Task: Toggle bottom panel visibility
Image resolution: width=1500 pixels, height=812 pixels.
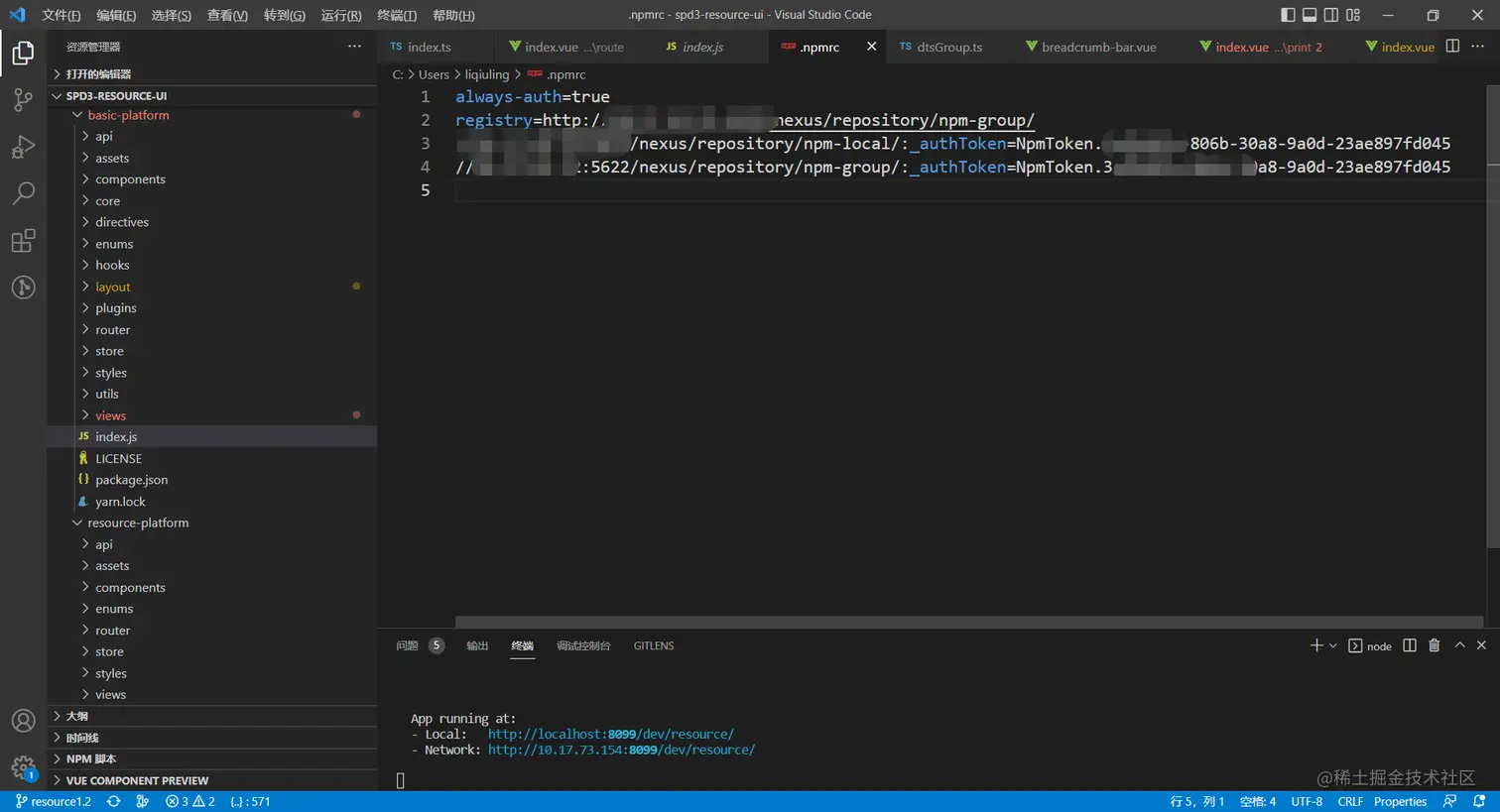Action: [x=1310, y=15]
